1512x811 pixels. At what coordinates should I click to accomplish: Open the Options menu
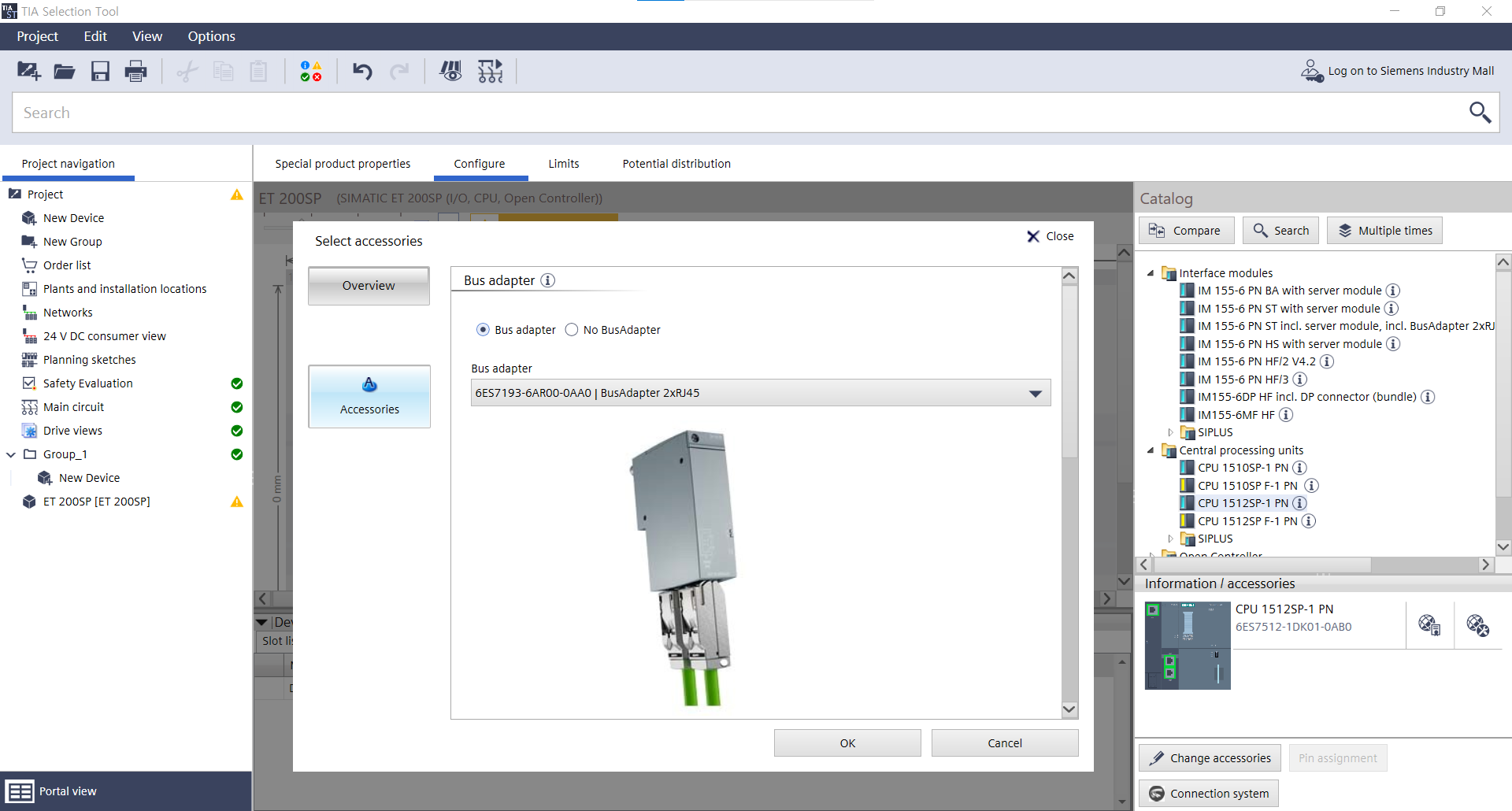[211, 36]
